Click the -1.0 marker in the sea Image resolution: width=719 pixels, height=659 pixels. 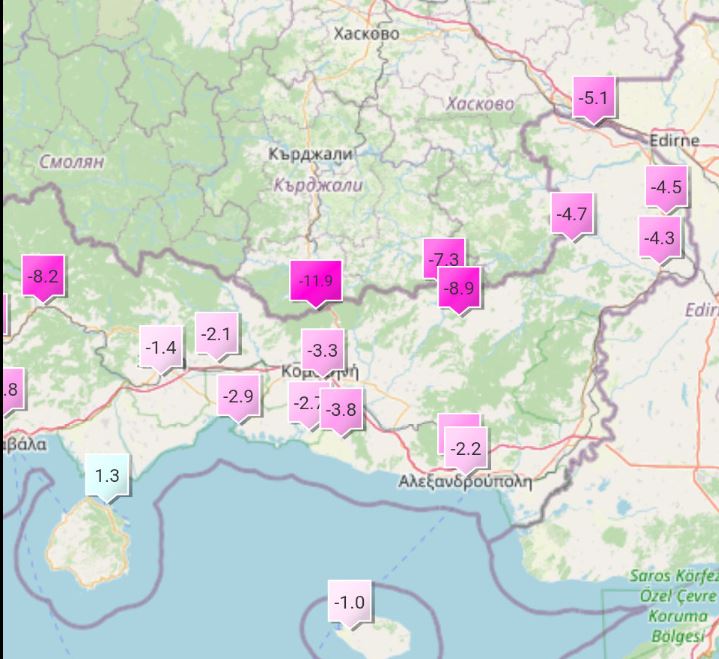click(350, 602)
